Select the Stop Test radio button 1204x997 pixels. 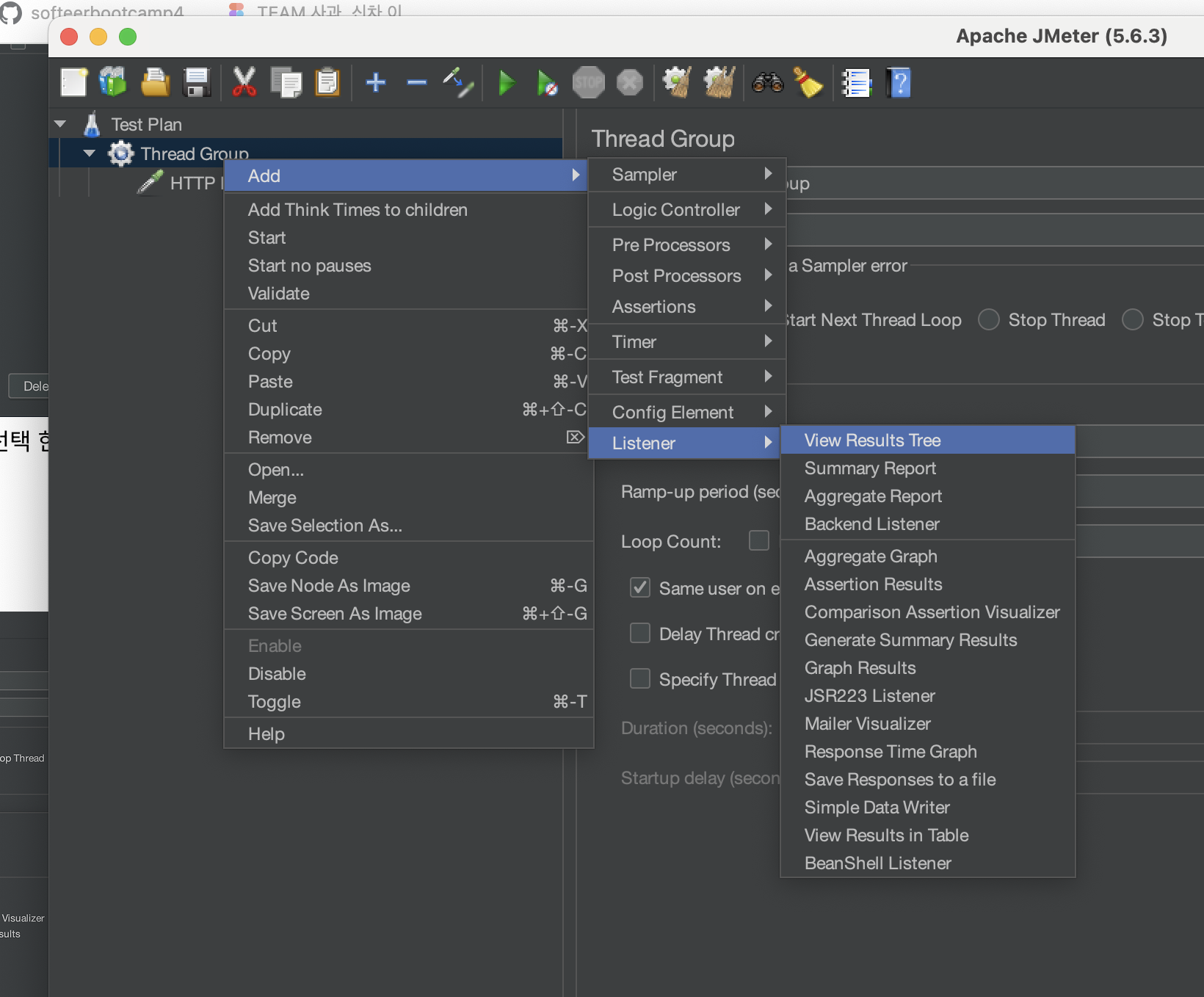point(1133,319)
